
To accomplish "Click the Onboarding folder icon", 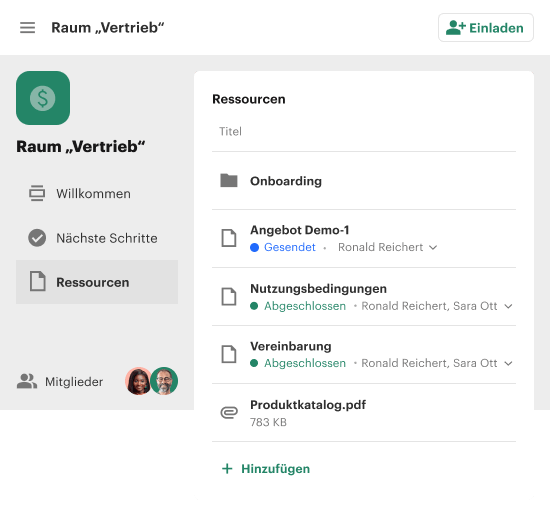I will pos(229,181).
